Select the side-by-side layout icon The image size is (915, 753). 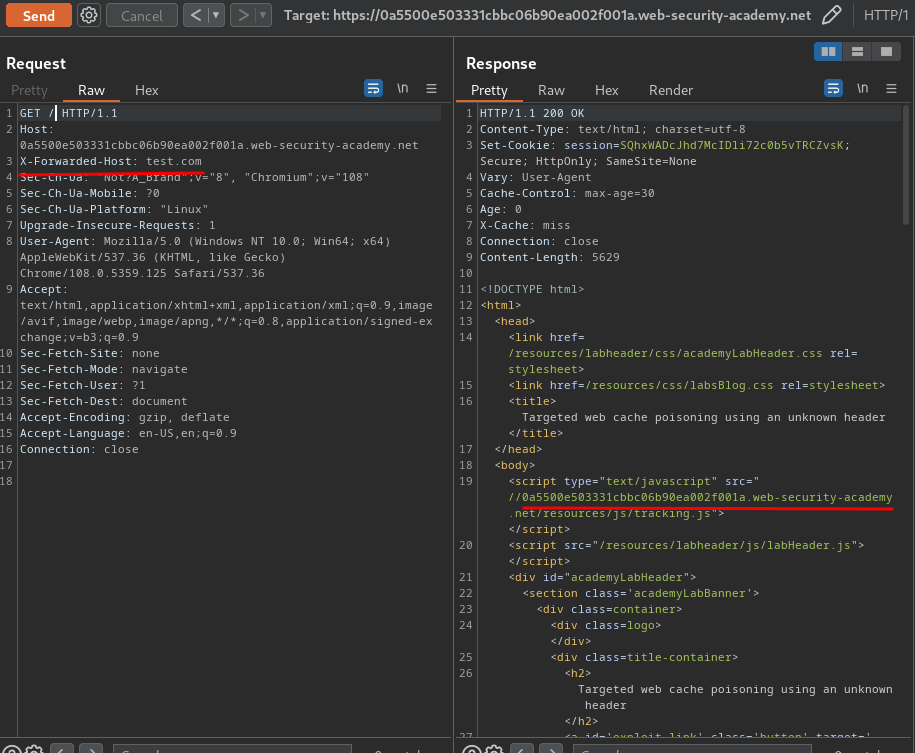[x=828, y=51]
